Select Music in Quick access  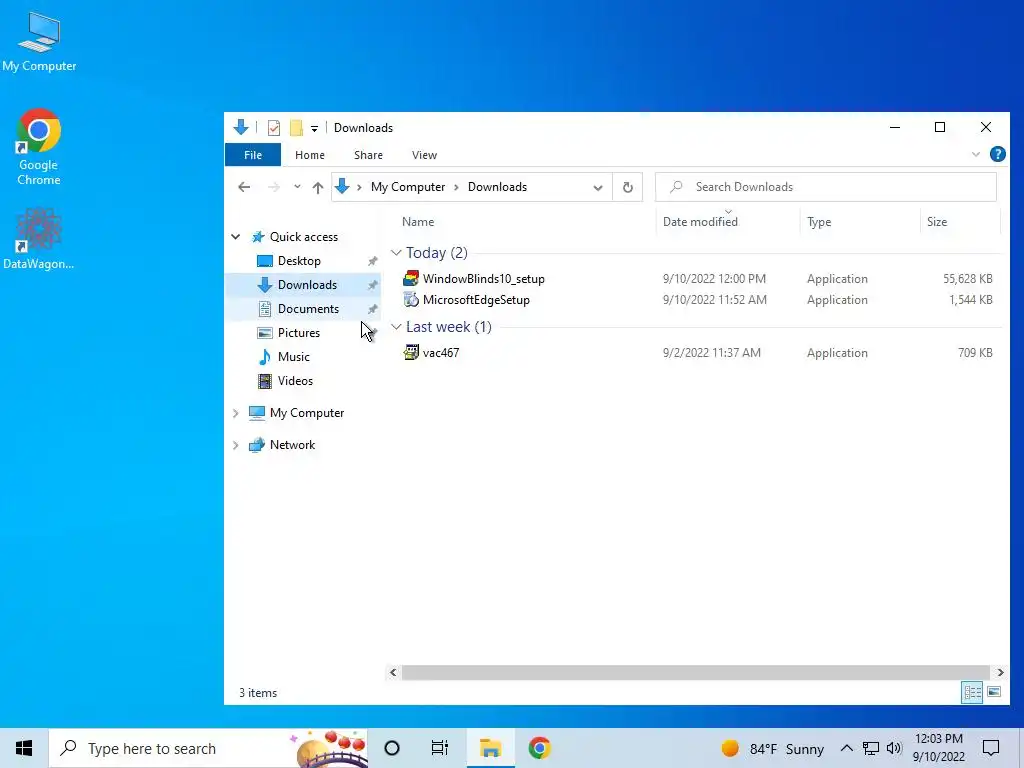pyautogui.click(x=293, y=357)
